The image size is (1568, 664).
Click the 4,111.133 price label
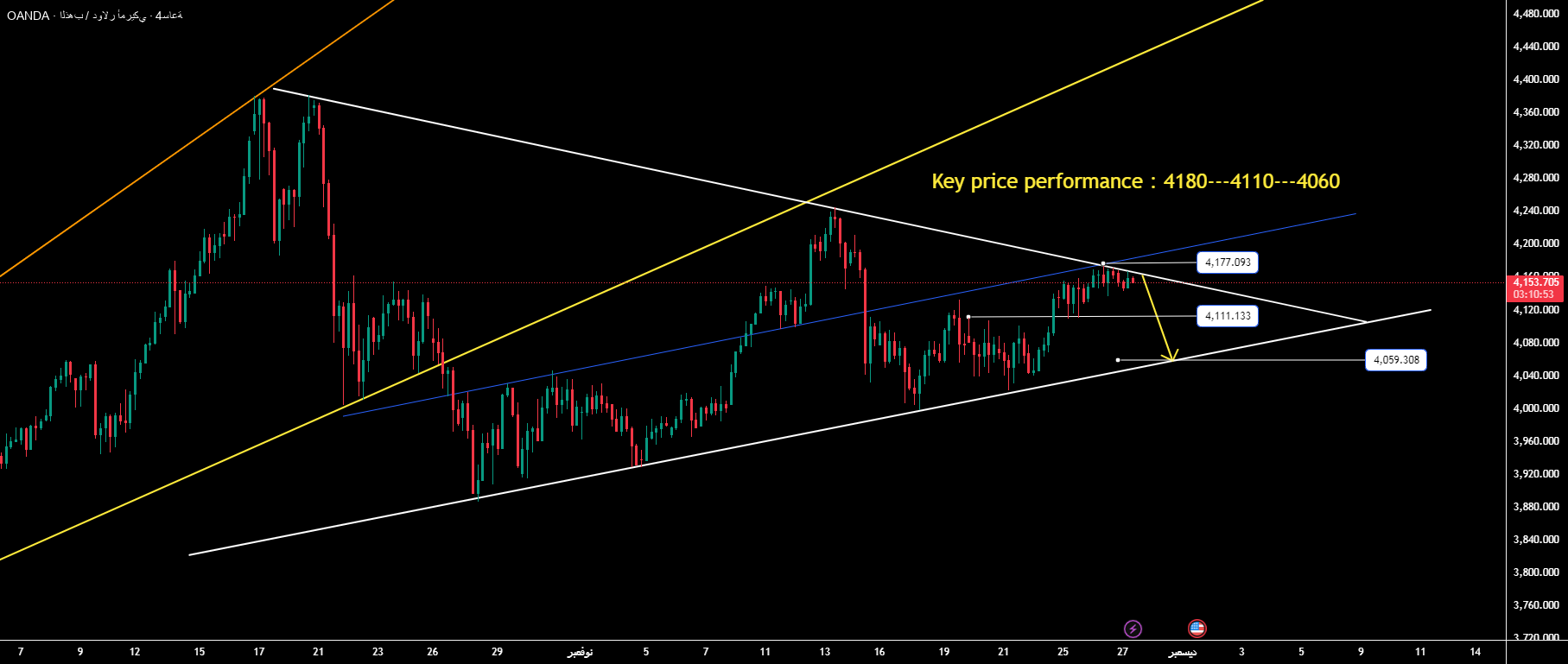(1228, 316)
